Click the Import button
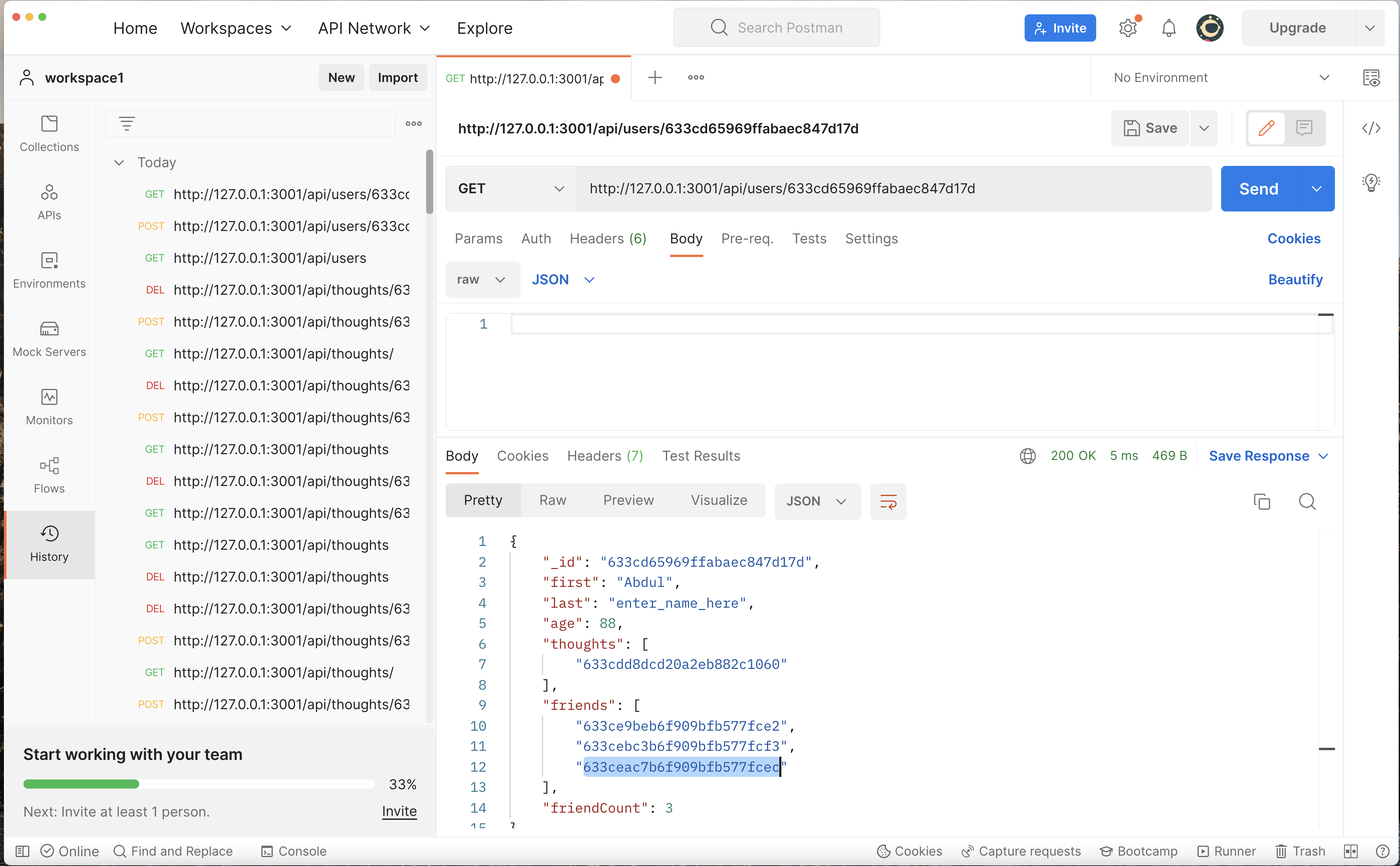 point(397,77)
